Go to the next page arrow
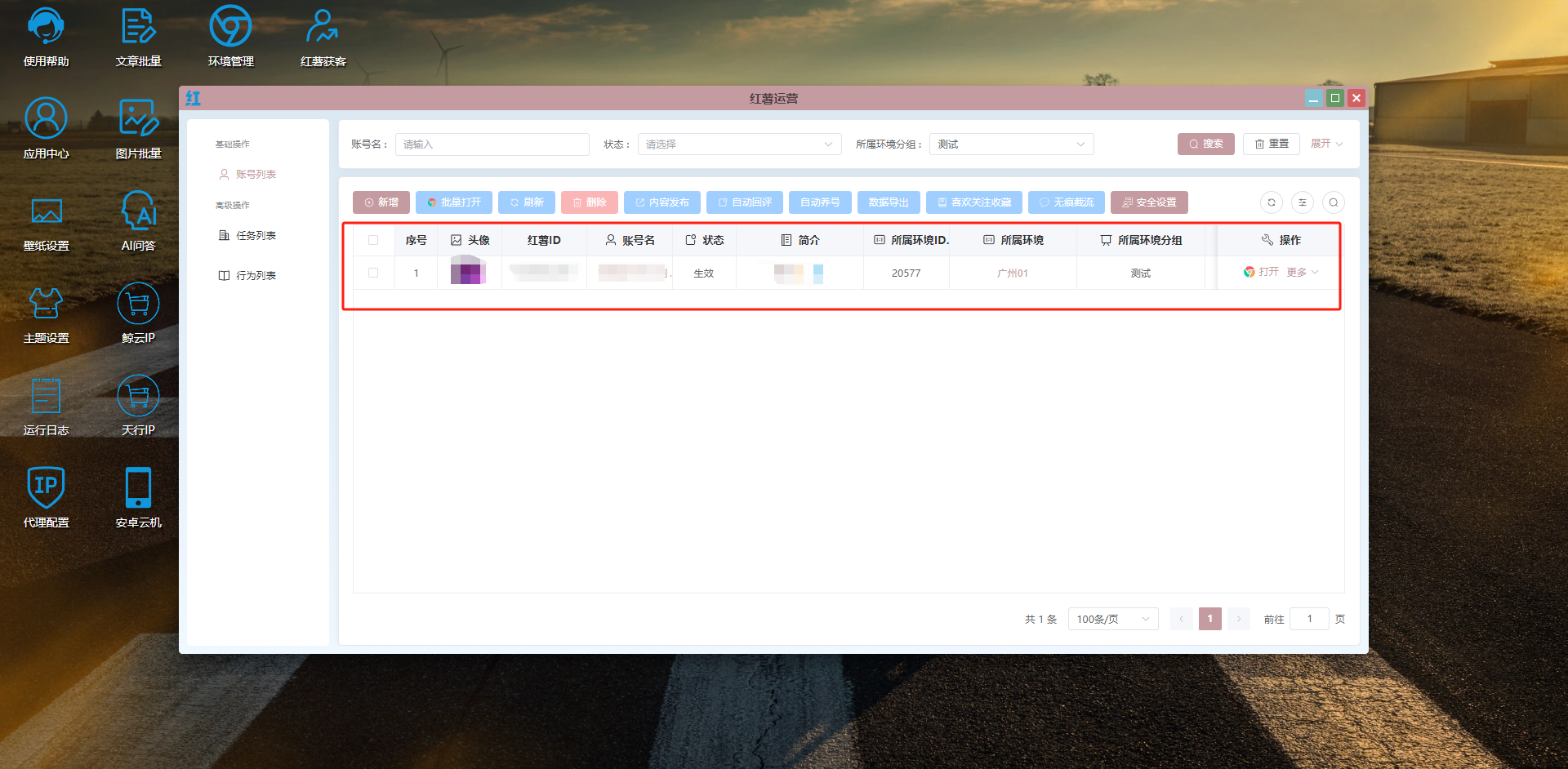This screenshot has height=769, width=1568. coord(1239,619)
